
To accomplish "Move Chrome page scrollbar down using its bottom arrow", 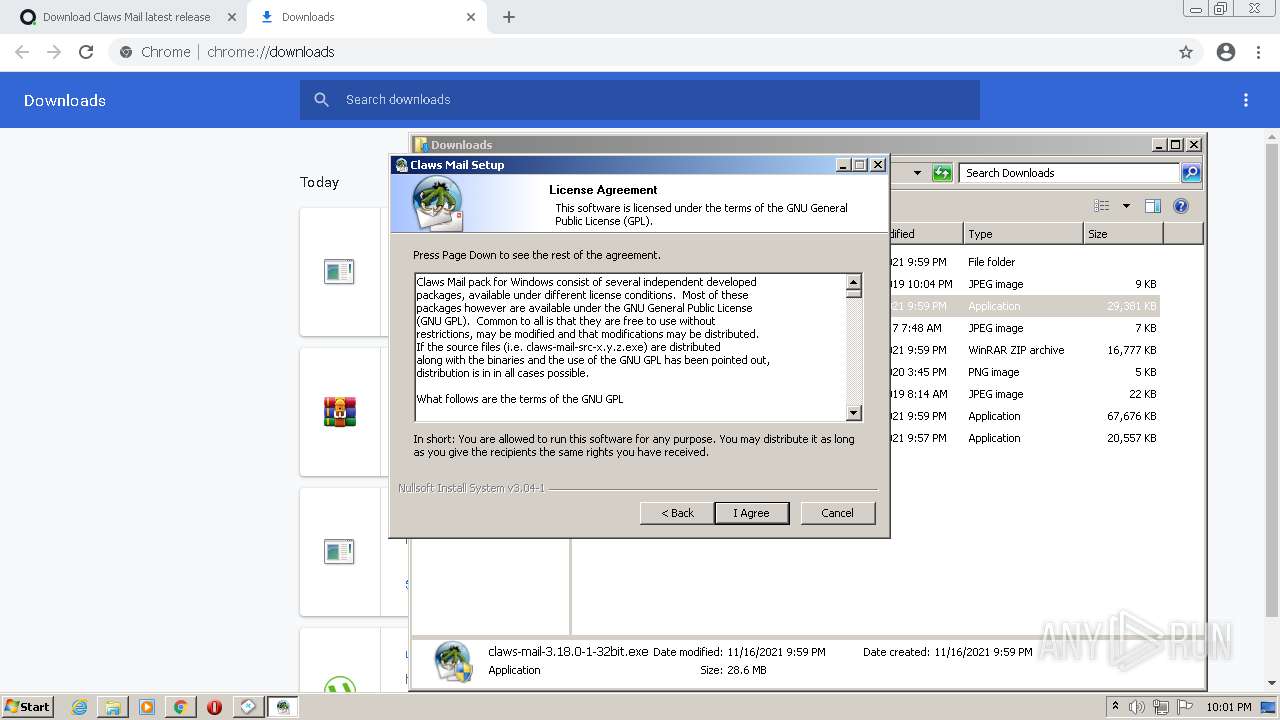I will coord(1271,684).
